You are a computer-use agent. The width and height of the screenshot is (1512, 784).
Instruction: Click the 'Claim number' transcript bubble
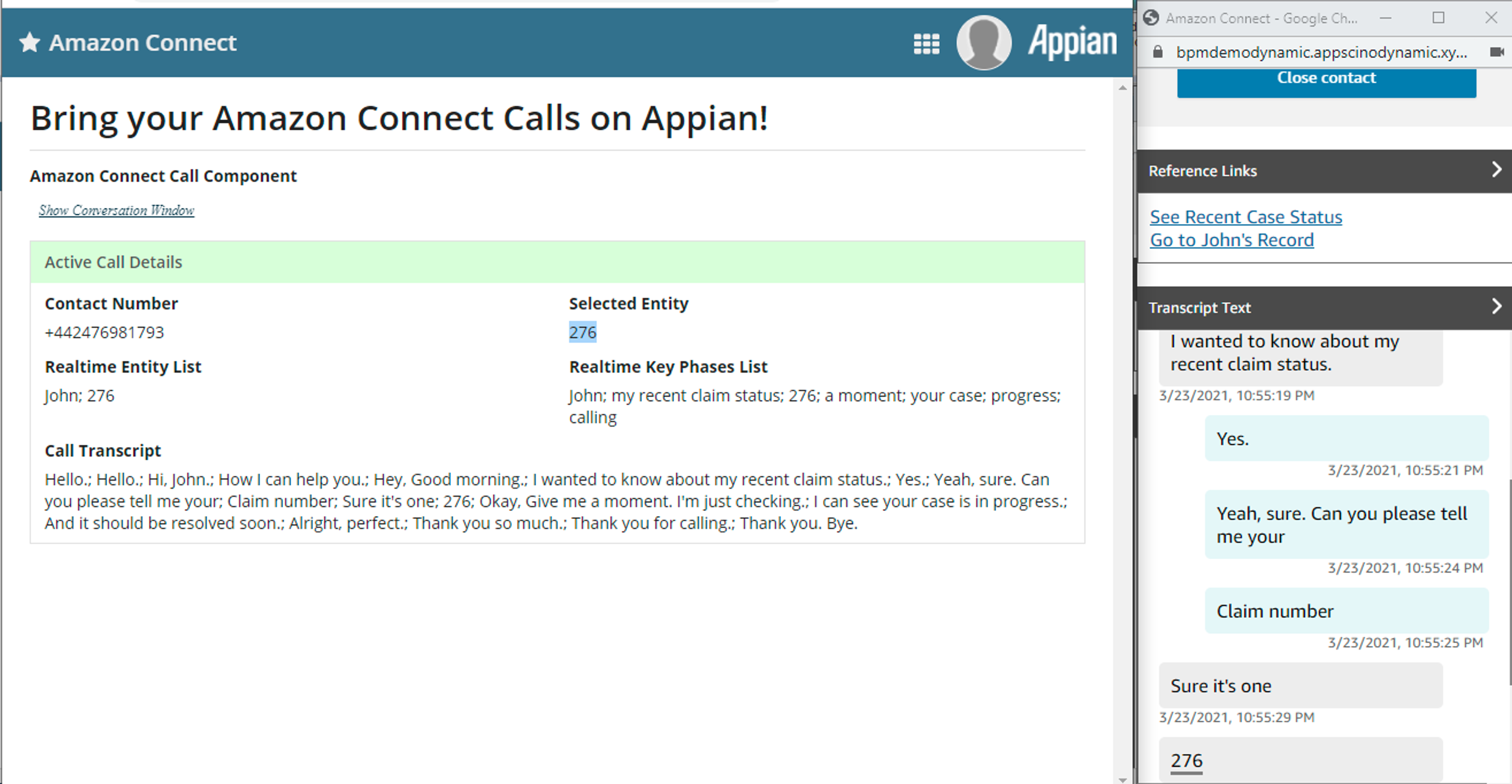[x=1347, y=611]
